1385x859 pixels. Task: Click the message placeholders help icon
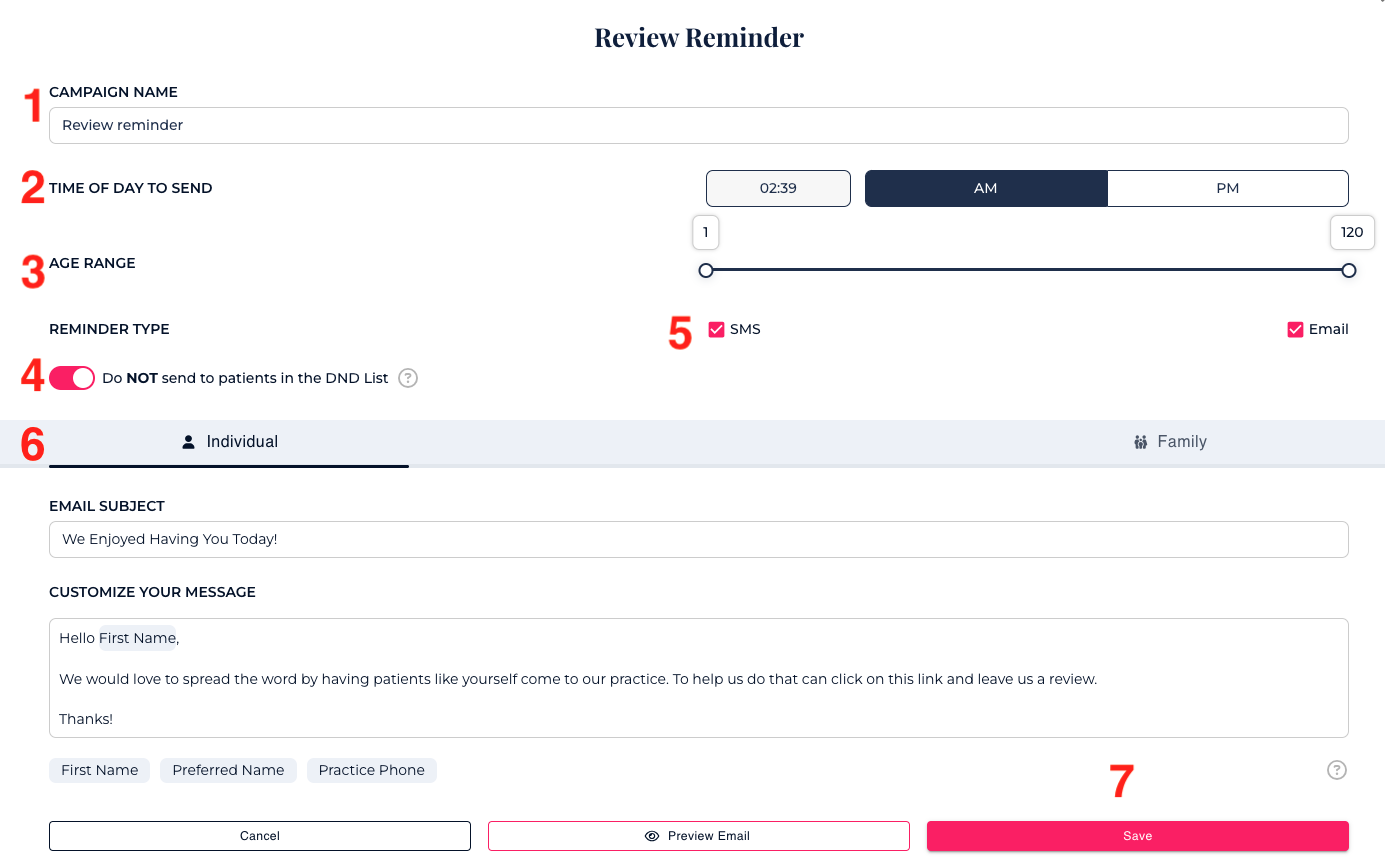1336,770
